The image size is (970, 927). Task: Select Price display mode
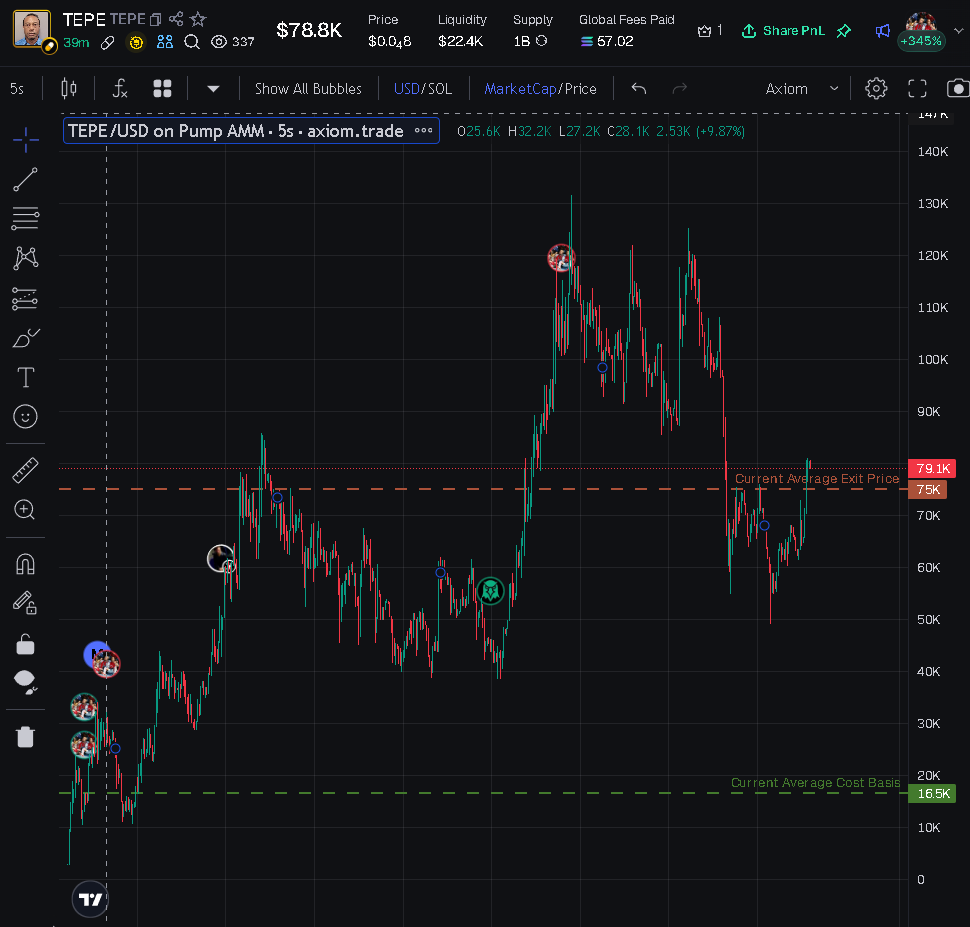click(x=580, y=88)
